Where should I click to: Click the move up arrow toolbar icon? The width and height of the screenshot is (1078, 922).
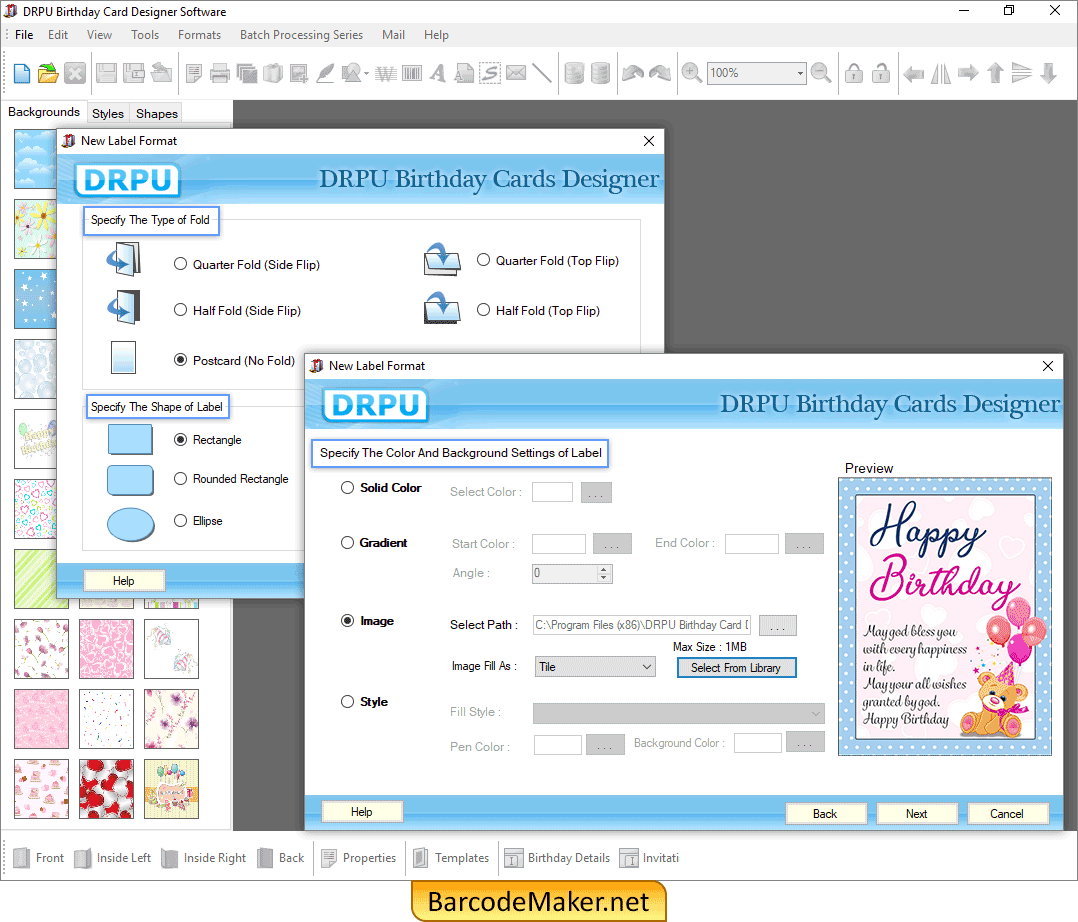[x=995, y=73]
